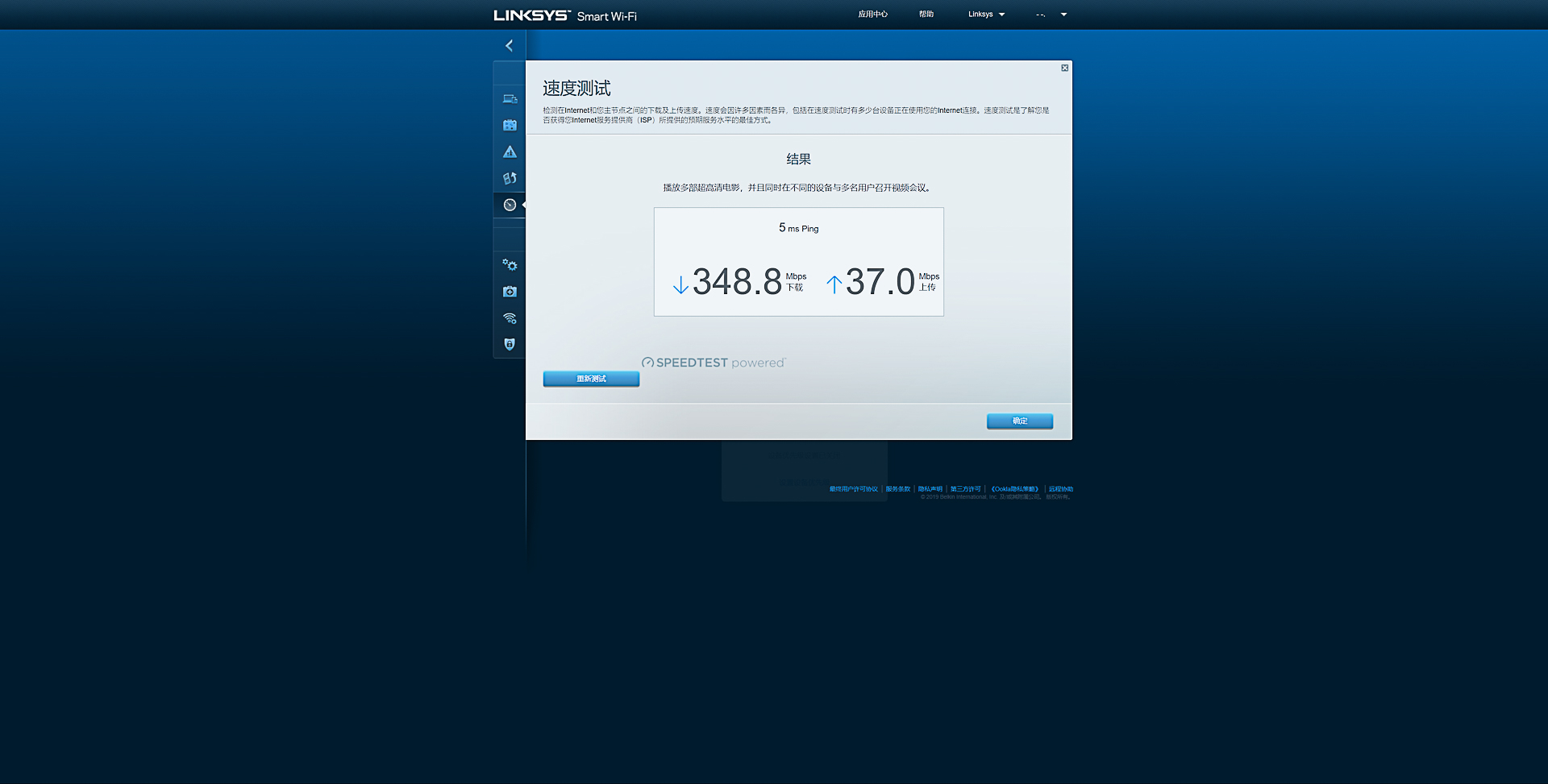This screenshot has width=1548, height=784.
Task: Click the 重新测试 retest button
Action: 591,378
